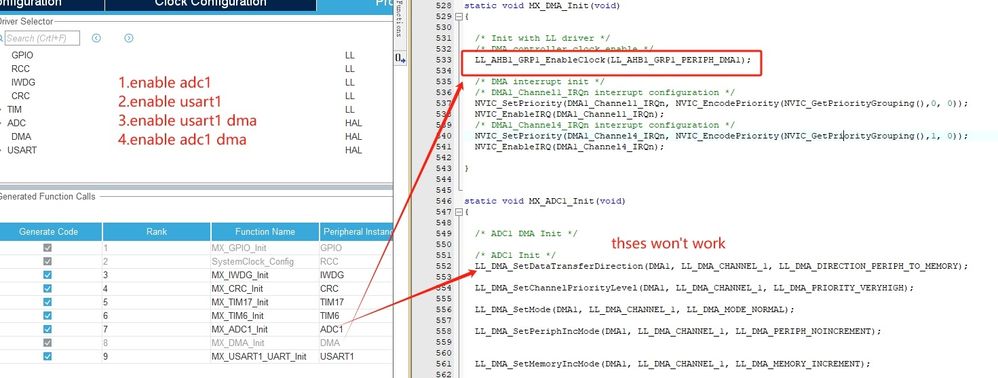Select DMA in the Driver Selector list
The width and height of the screenshot is (998, 378).
(x=21, y=137)
